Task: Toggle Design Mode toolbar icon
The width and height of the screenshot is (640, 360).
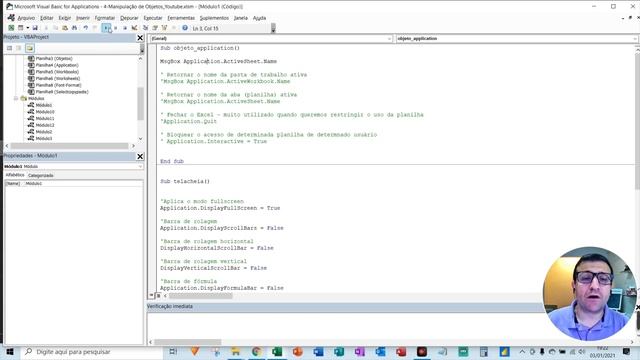Action: [134, 28]
